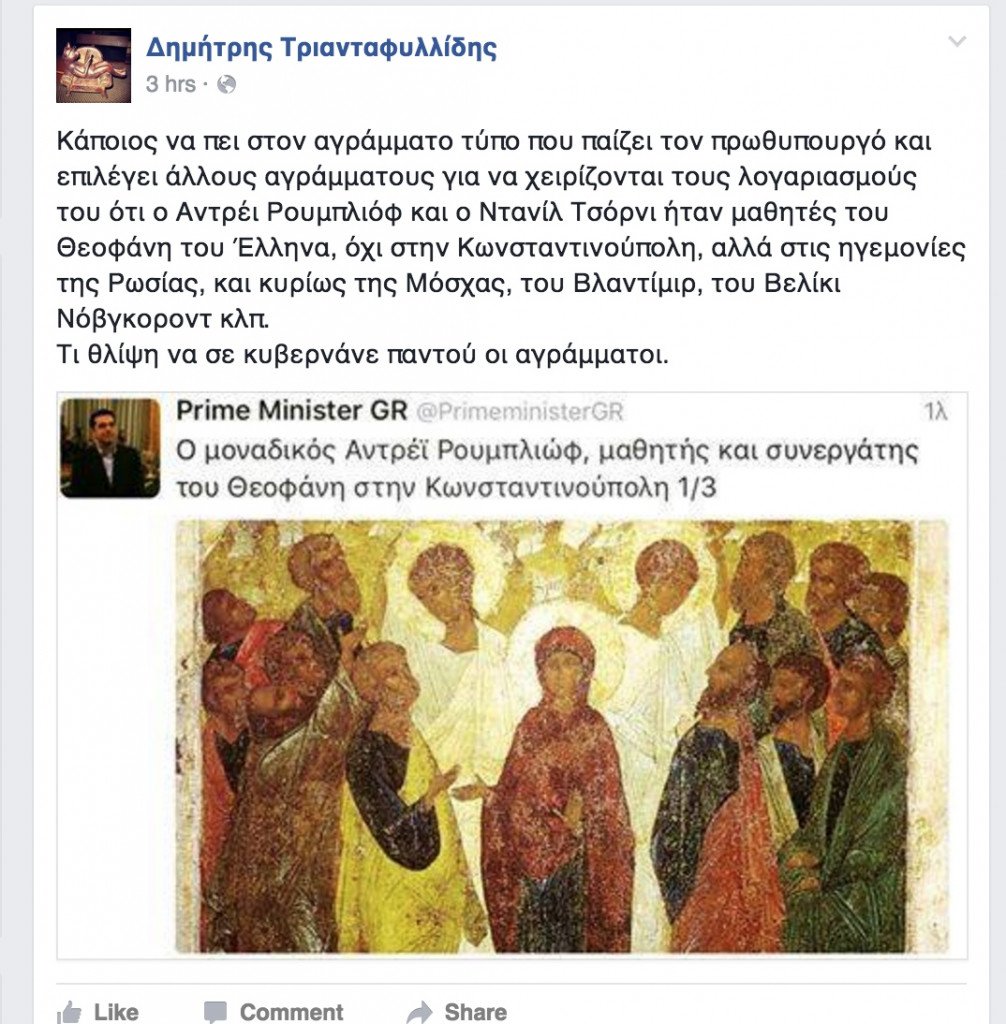The height and width of the screenshot is (1024, 1006).
Task: Click the tweet text about Αντρέϊ Ρουμπλιώφ
Action: point(547,469)
